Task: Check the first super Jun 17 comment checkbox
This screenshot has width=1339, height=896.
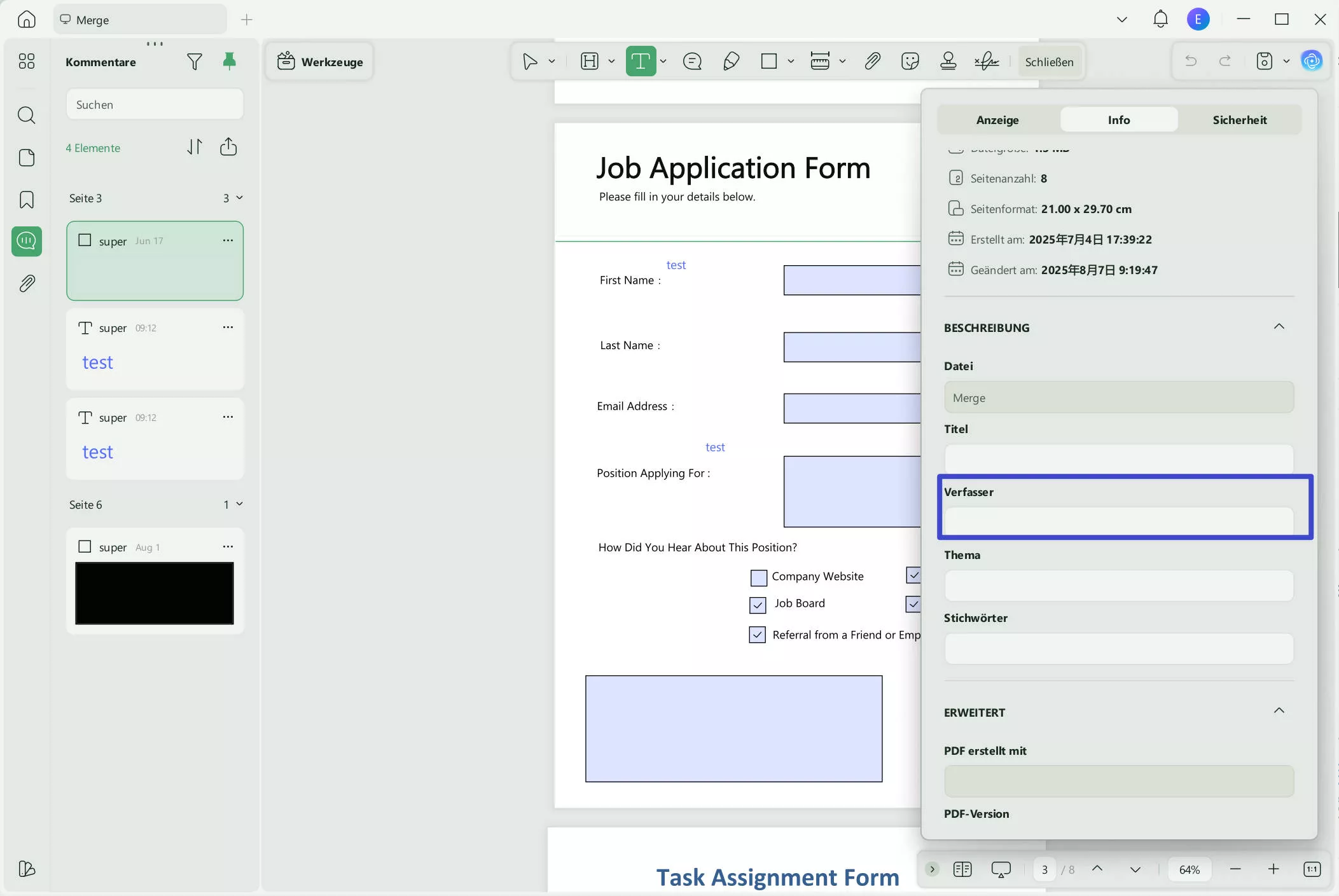Action: pyautogui.click(x=85, y=240)
